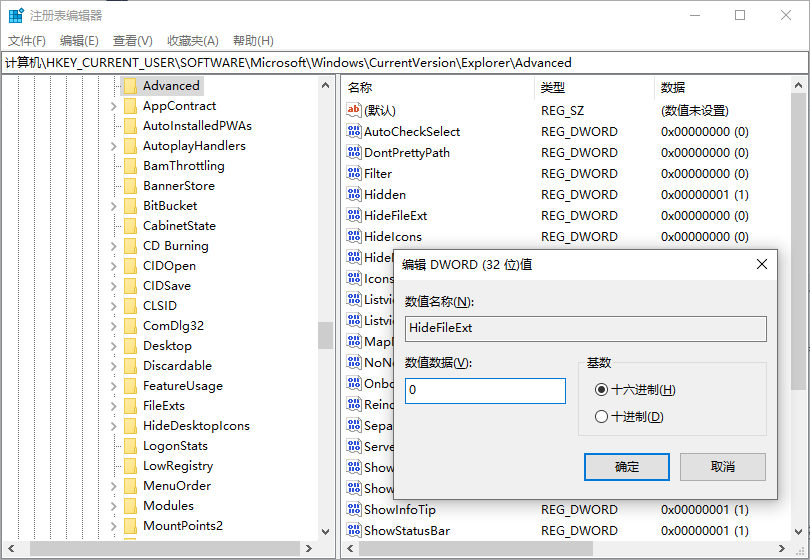Image resolution: width=810 pixels, height=560 pixels.
Task: Close the 编辑 DWORD dialog
Action: tap(761, 265)
